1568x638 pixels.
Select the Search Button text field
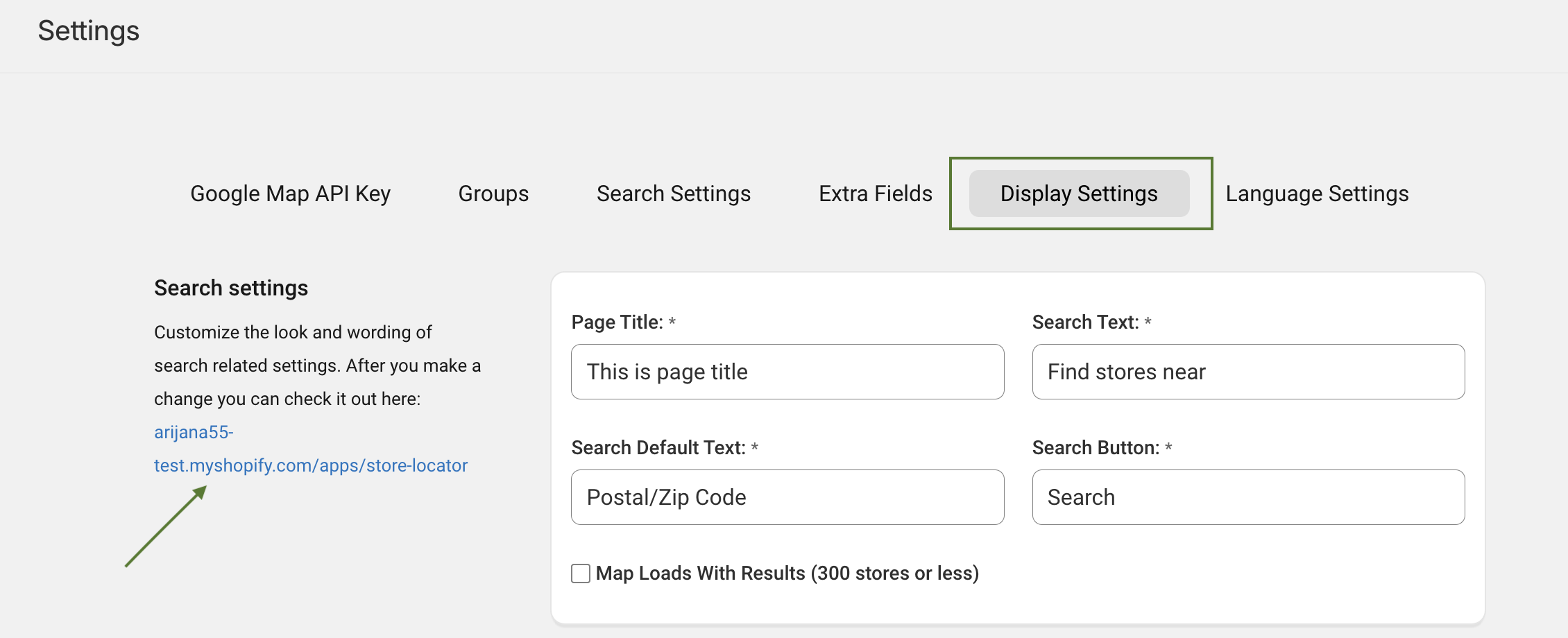(x=1248, y=497)
